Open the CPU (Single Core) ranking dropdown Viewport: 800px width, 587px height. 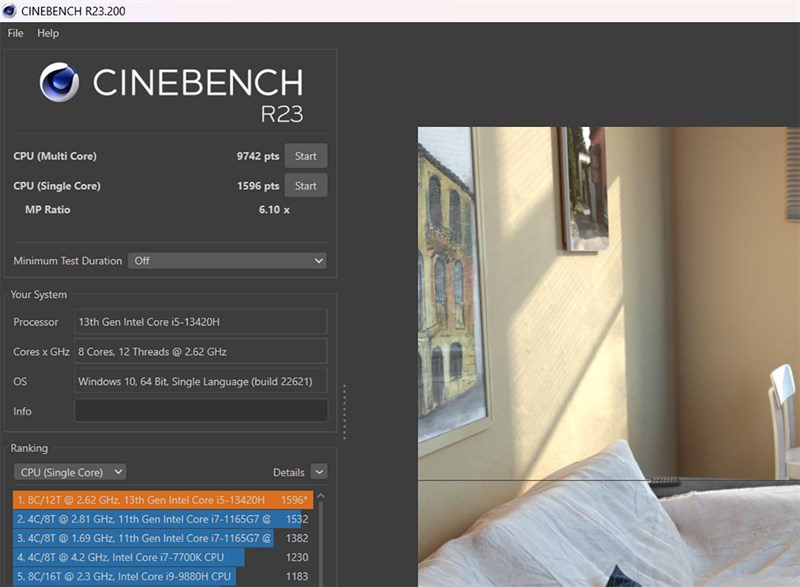click(69, 471)
